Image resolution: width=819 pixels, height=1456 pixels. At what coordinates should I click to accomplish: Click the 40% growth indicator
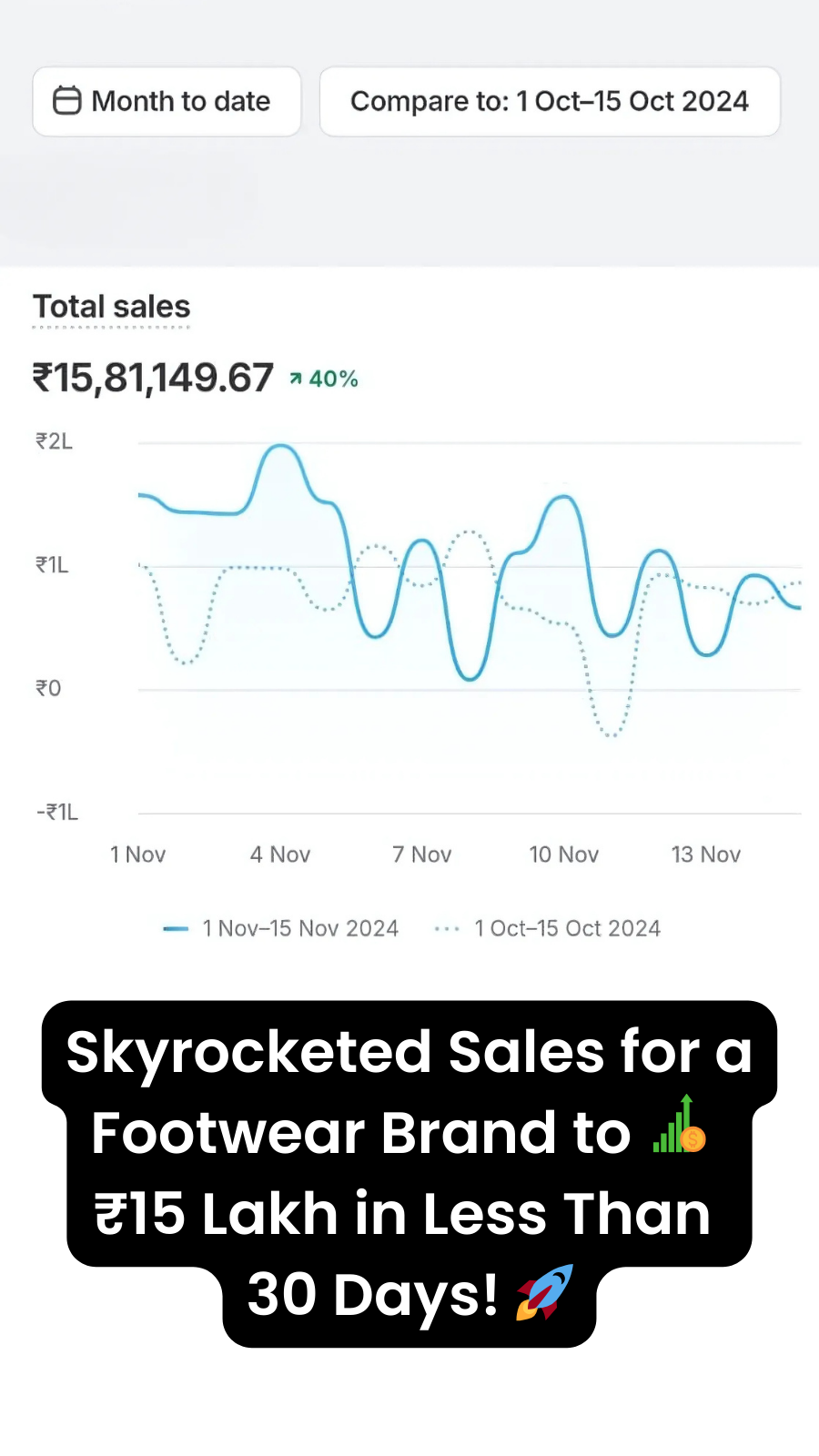click(333, 379)
